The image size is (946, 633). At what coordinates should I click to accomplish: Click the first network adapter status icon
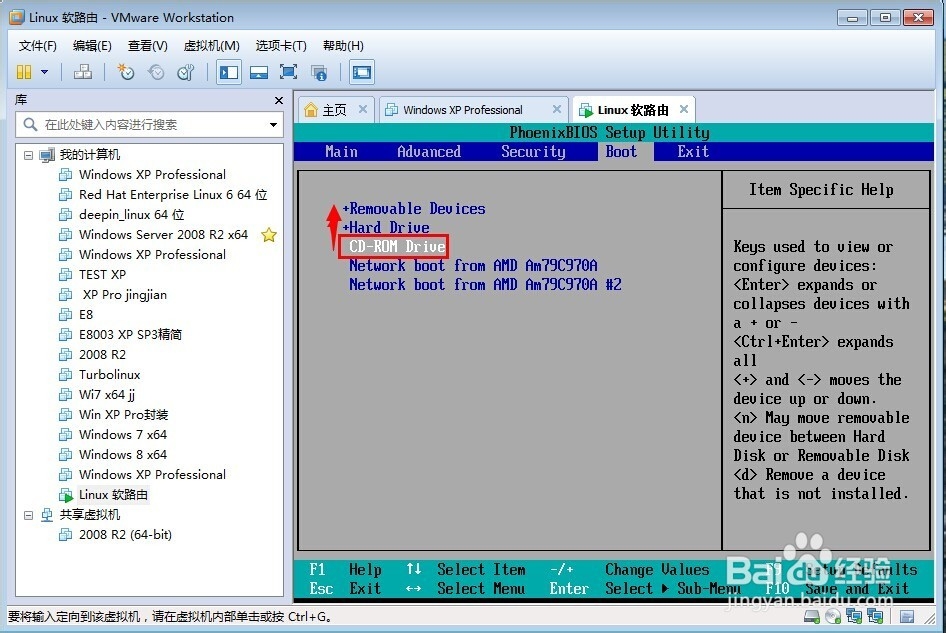click(854, 616)
